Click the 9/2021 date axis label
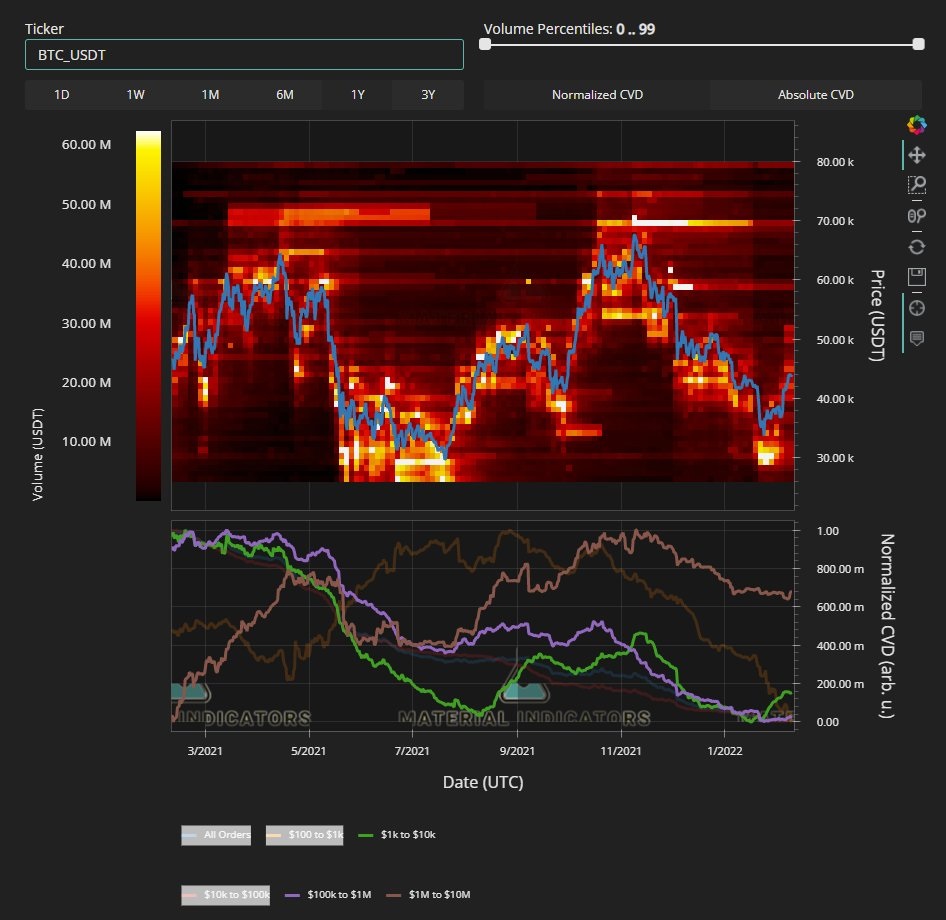This screenshot has width=946, height=920. (517, 751)
